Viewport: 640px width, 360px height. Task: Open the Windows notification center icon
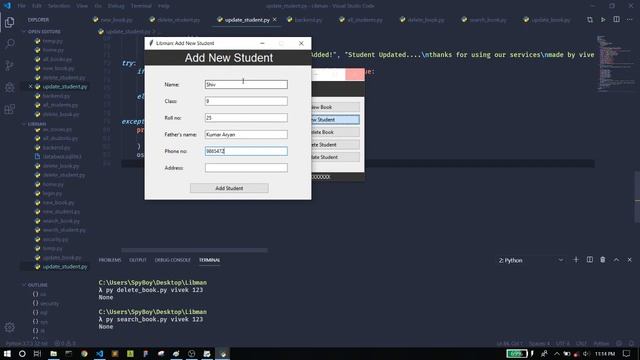[x=627, y=353]
